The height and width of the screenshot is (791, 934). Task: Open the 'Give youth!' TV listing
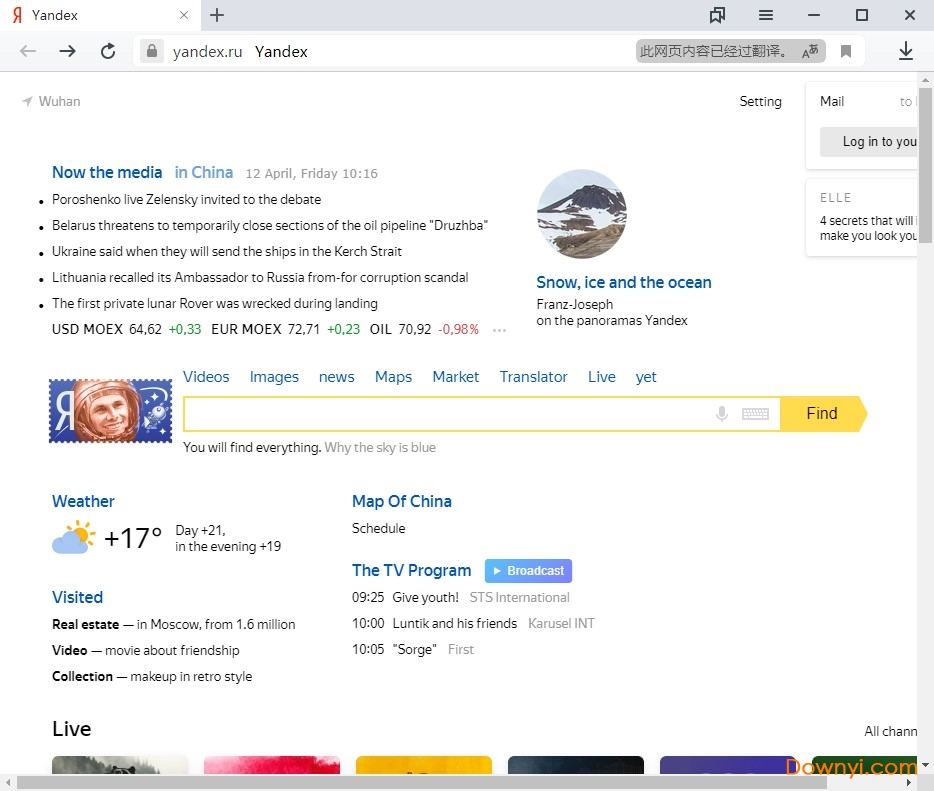point(425,597)
